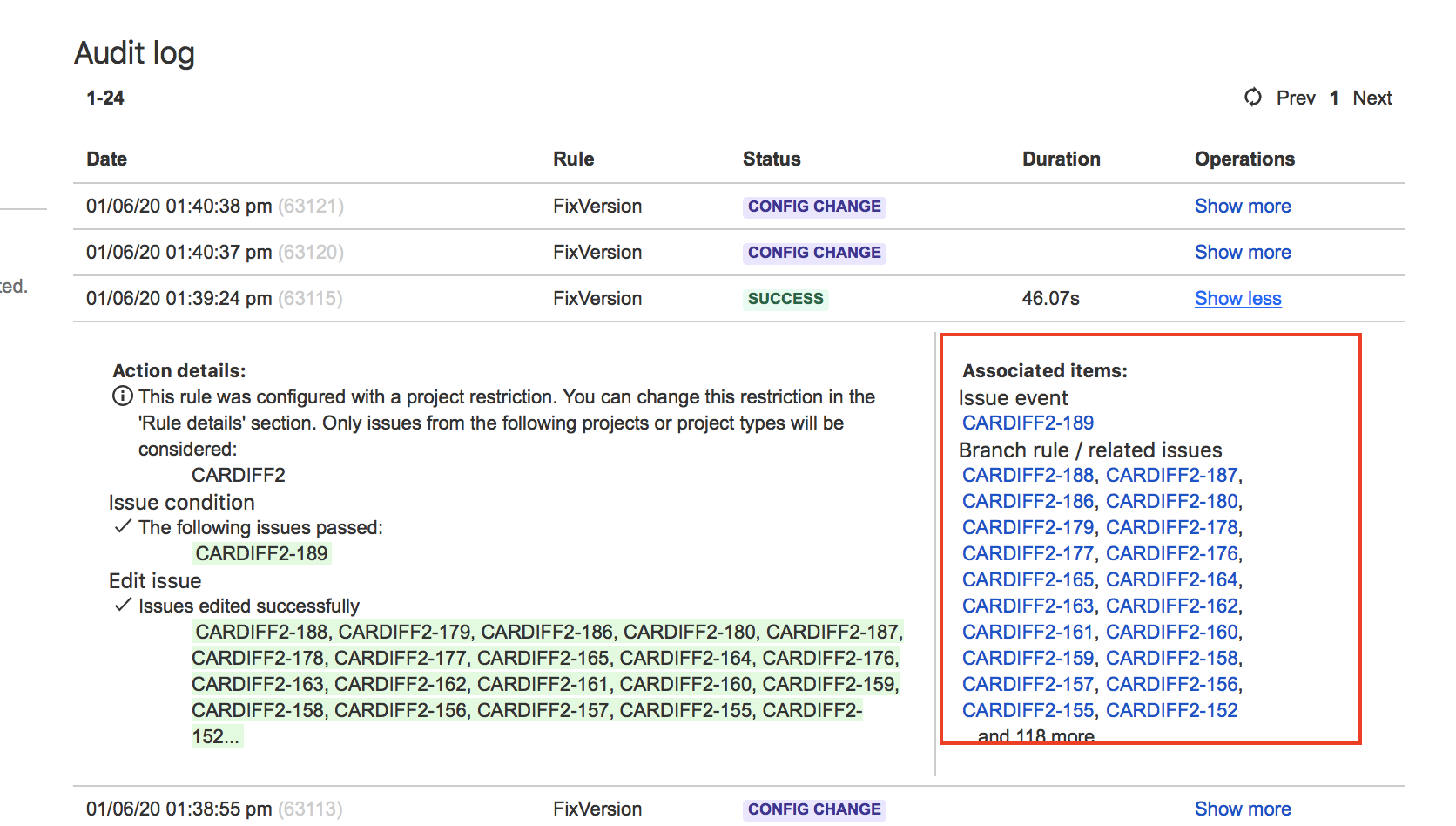
Task: Click the top CONFIG CHANGE status badge
Action: (813, 206)
